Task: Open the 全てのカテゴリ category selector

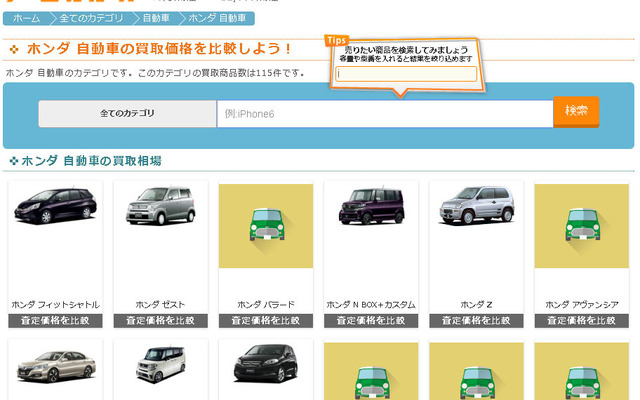Action: [127, 113]
